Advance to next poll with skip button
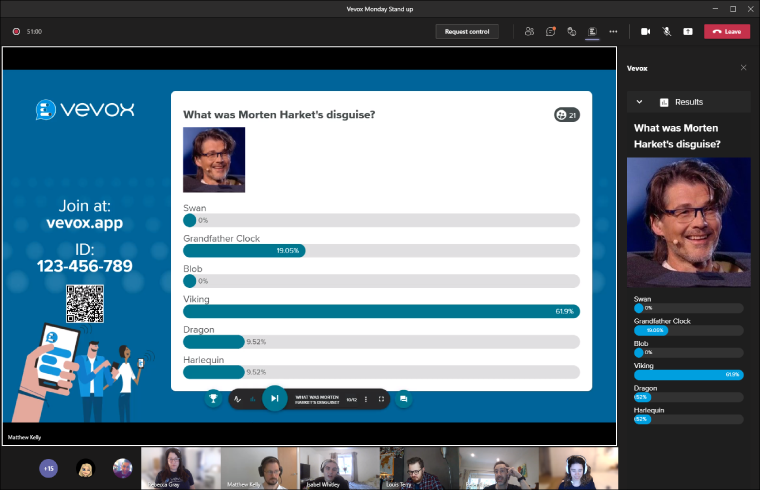Screen dimensions: 760x490 coord(274,398)
